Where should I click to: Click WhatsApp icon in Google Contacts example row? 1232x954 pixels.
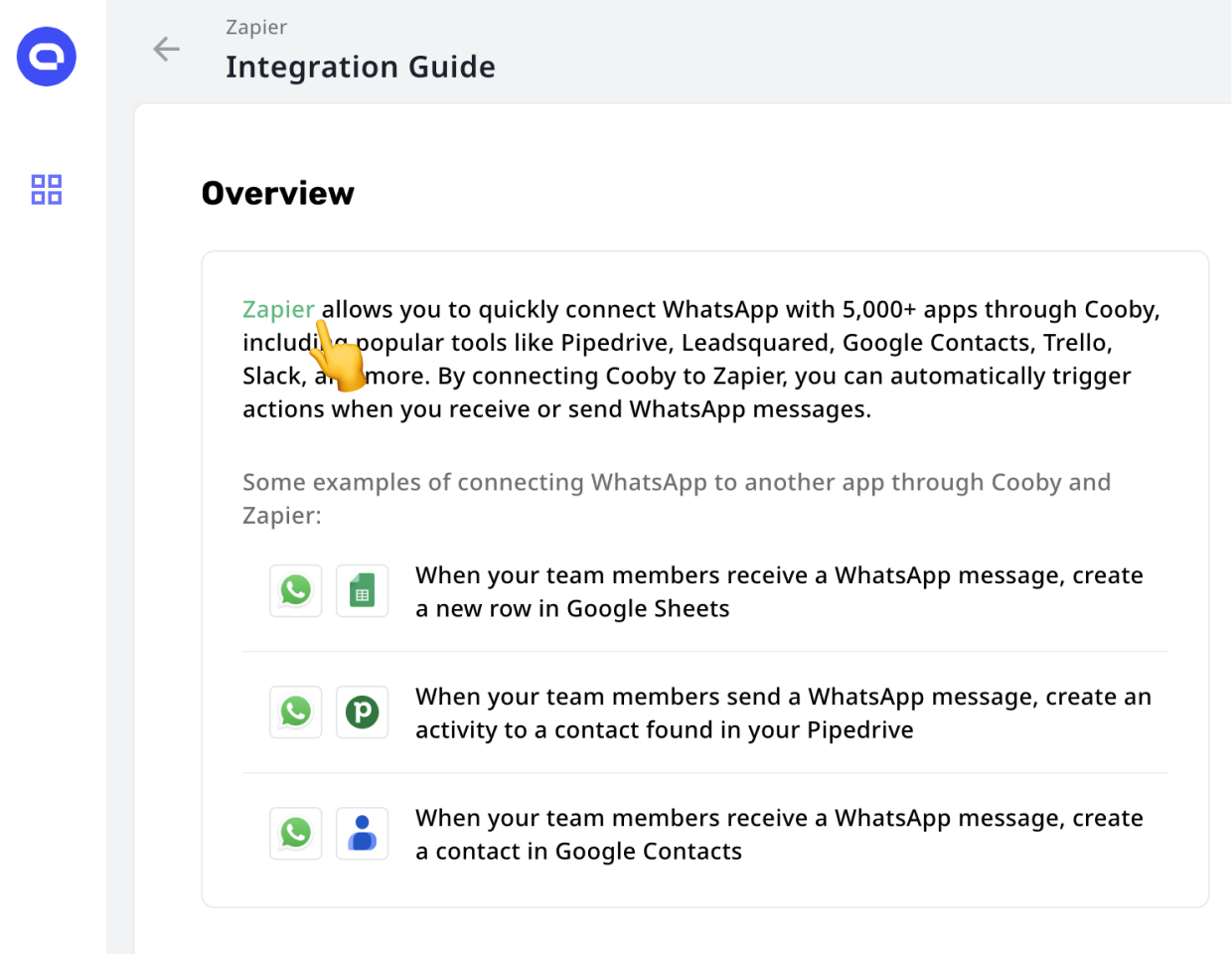296,833
